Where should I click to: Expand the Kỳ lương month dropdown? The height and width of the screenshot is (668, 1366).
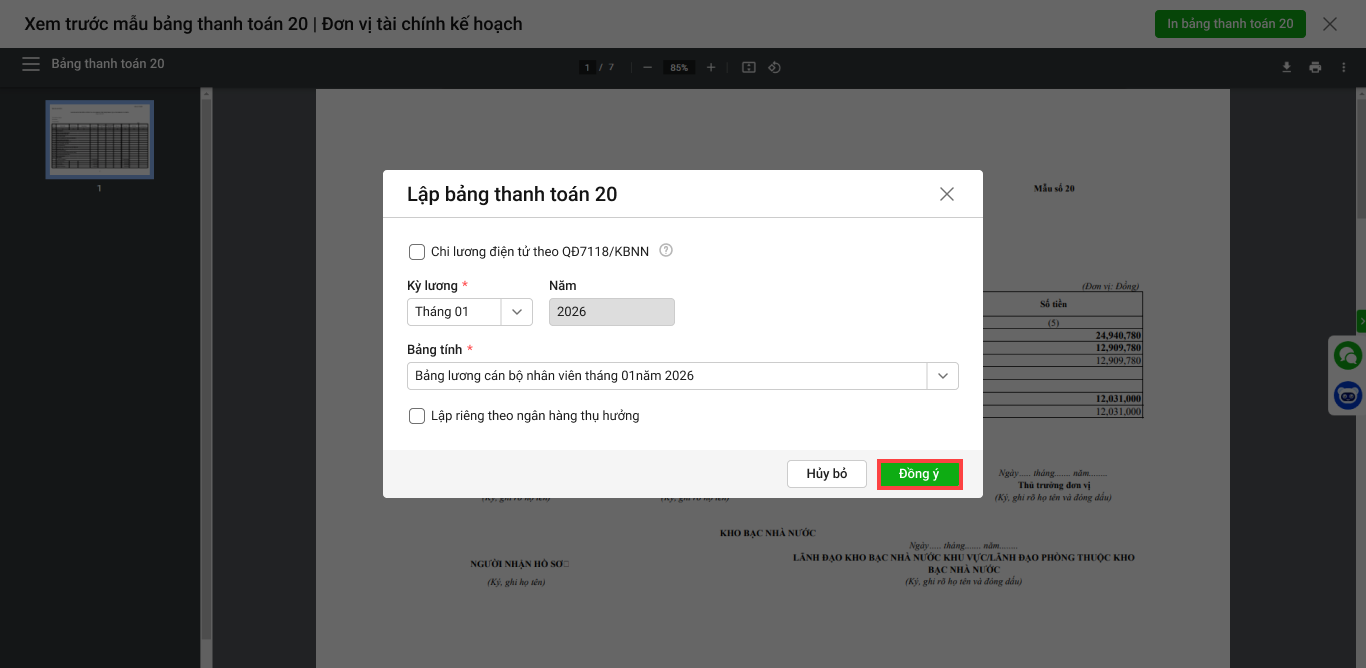coord(516,312)
